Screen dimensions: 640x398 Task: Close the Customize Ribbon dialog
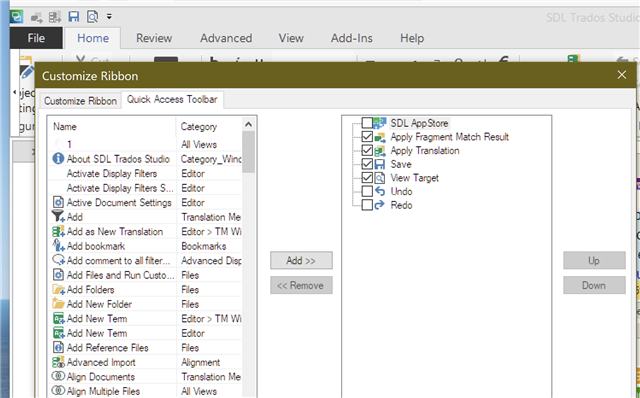click(622, 75)
